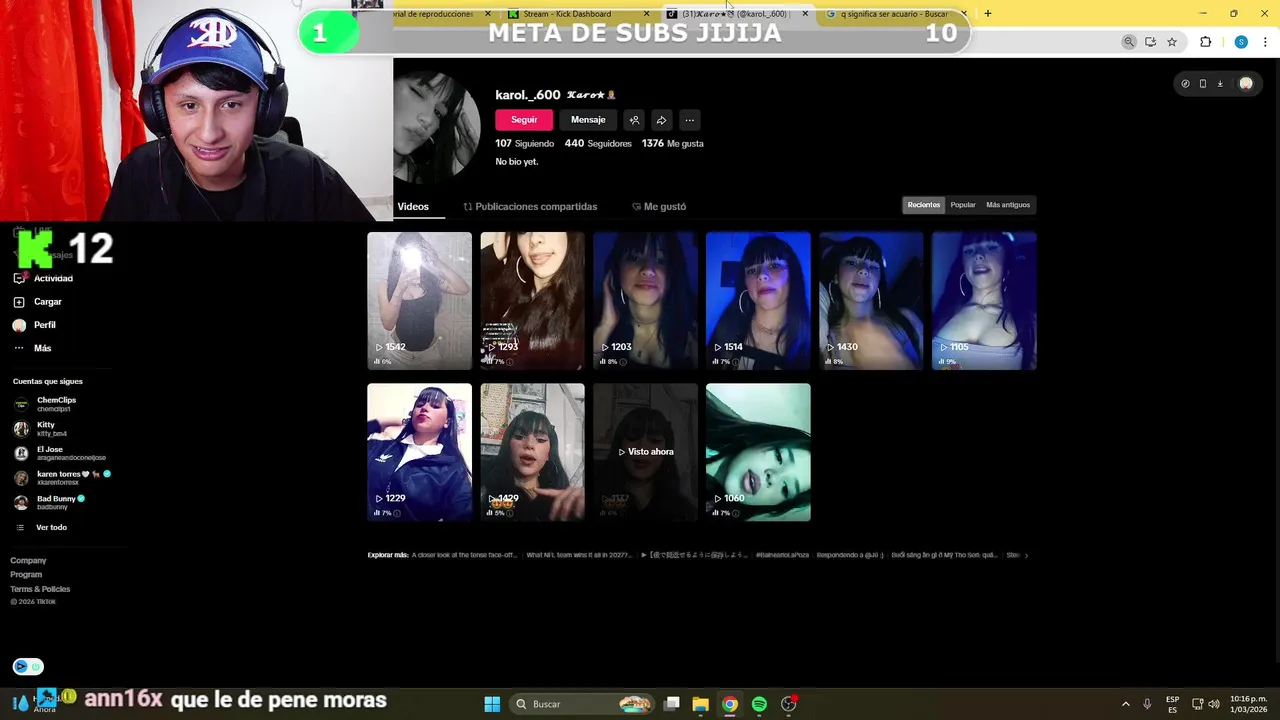Click the microphone tray icon
This screenshot has height=720, width=1280.
click(1147, 704)
